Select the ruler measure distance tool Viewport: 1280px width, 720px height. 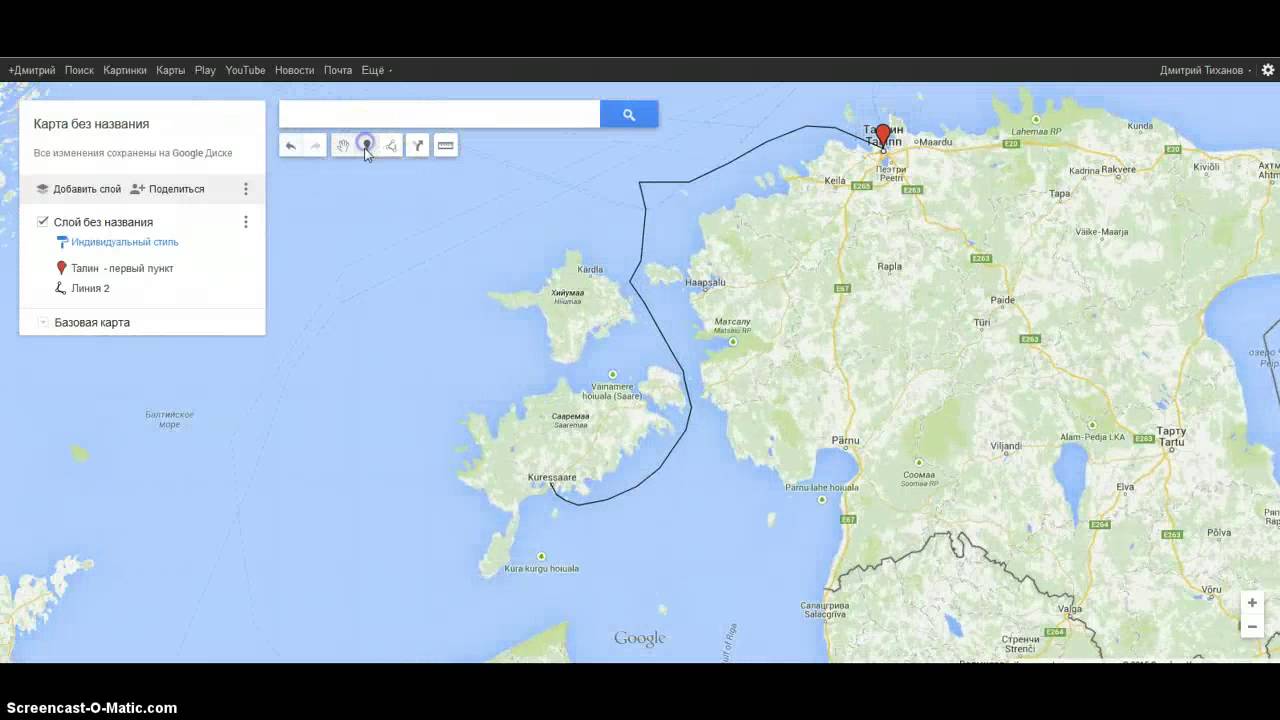click(446, 146)
